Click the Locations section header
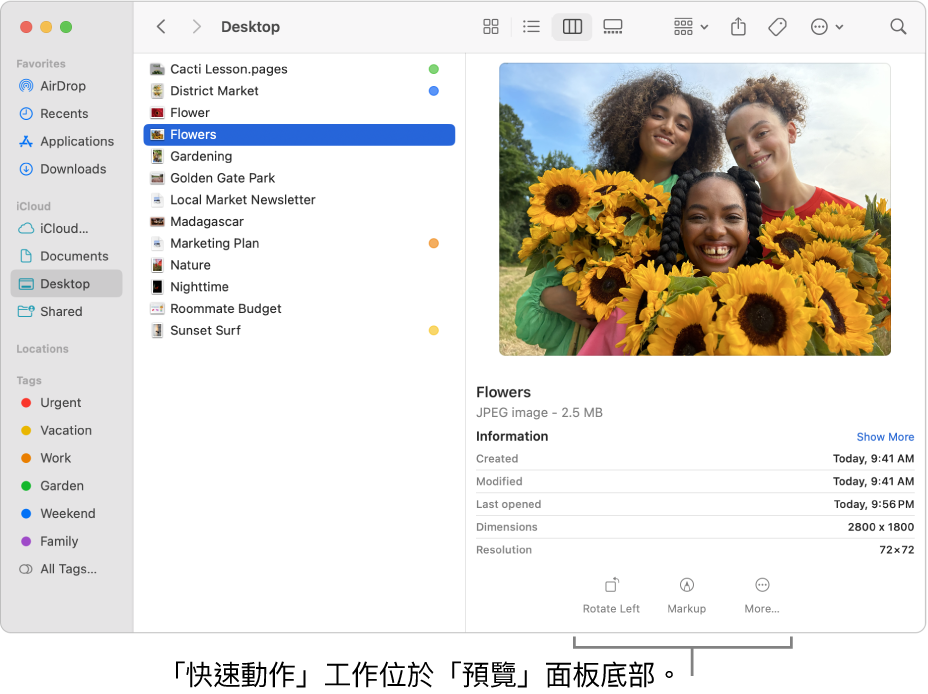 (x=43, y=349)
